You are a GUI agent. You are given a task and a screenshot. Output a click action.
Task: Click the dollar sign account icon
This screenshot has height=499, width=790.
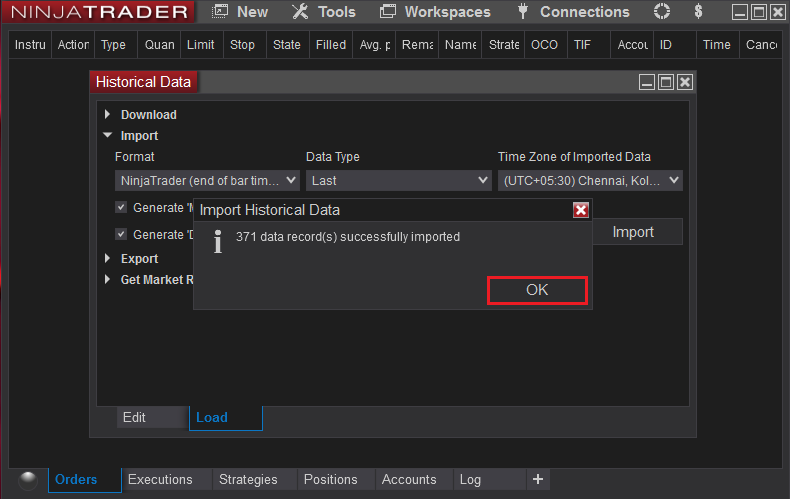coord(698,11)
